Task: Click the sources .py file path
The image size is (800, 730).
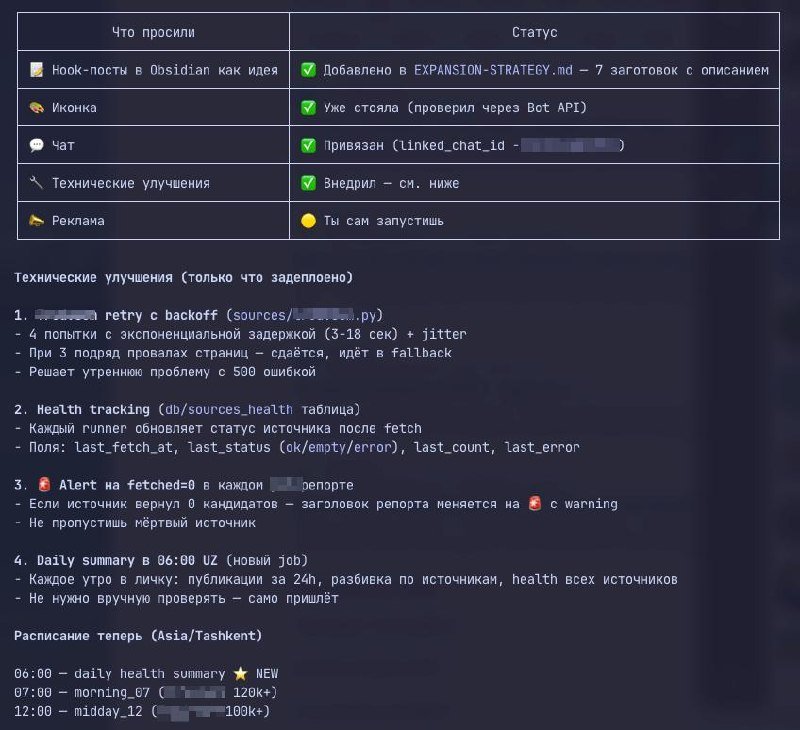Action: pos(304,315)
